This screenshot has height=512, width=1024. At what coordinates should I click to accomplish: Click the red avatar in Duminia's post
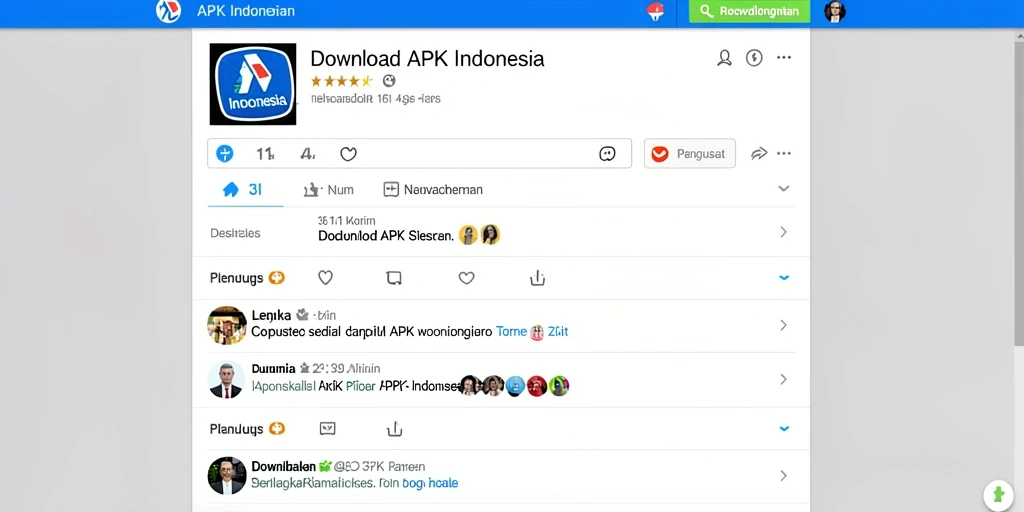[537, 386]
